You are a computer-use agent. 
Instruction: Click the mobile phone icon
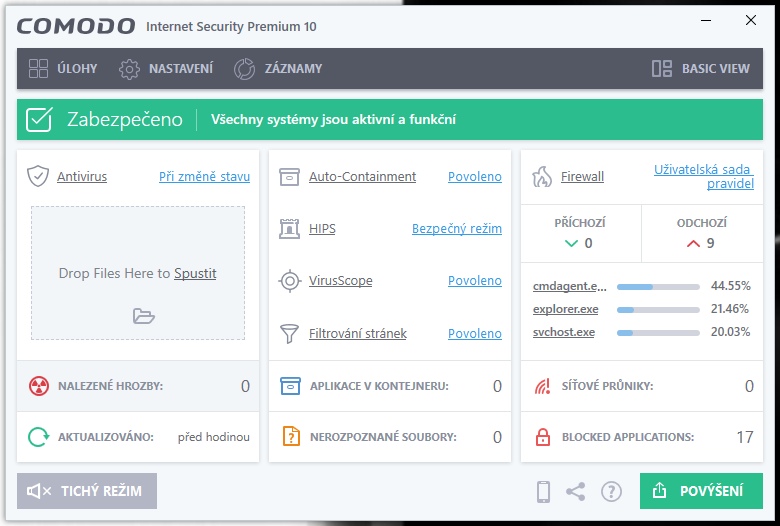coord(544,491)
